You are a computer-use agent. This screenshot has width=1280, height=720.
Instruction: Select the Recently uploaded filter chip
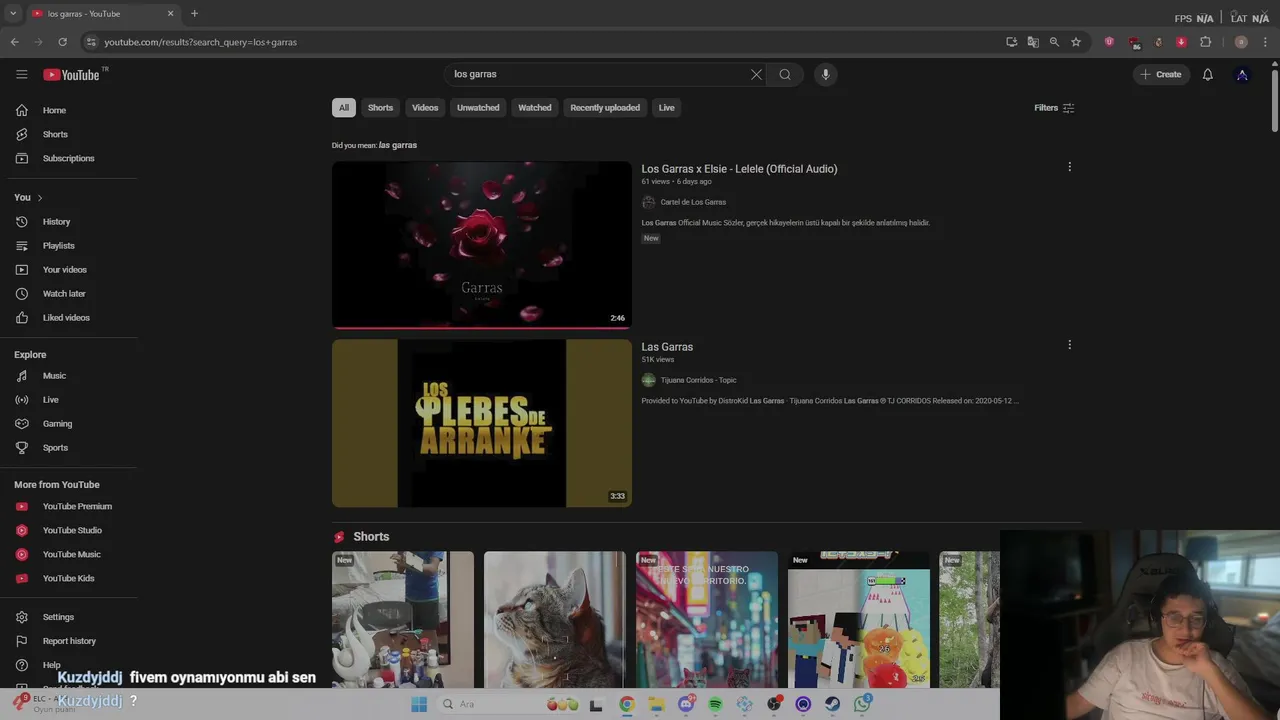tap(605, 108)
